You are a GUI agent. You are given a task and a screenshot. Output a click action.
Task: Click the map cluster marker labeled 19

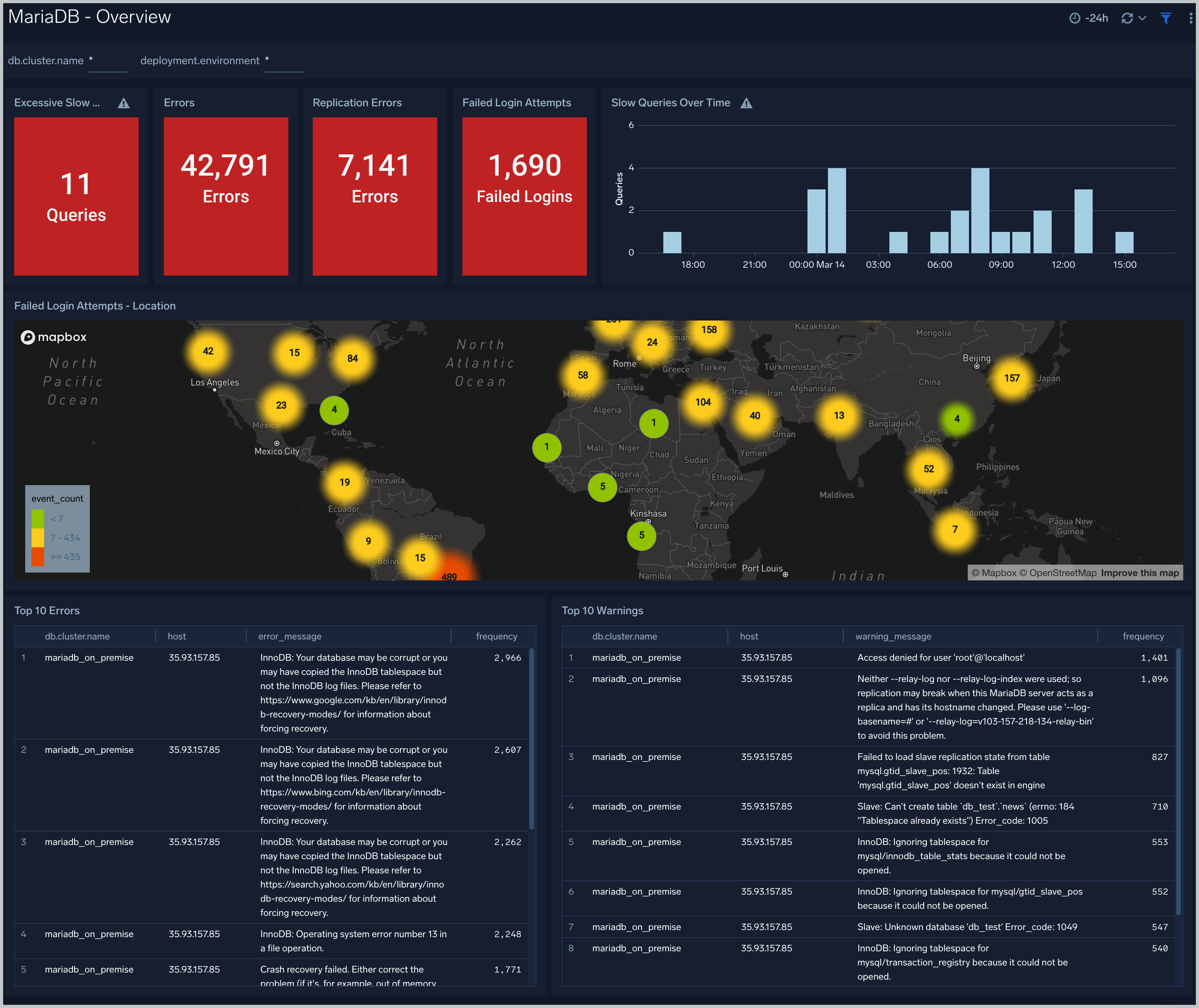click(345, 482)
